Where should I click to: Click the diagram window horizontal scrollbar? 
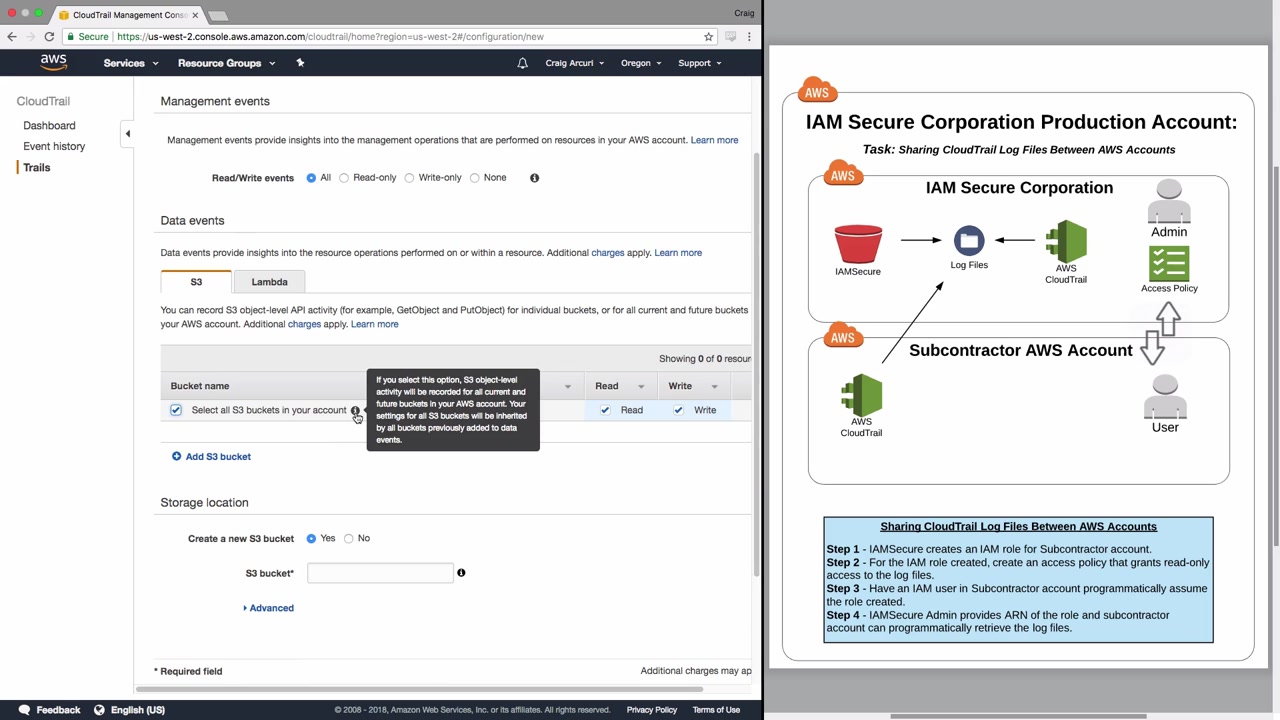coord(1018,716)
